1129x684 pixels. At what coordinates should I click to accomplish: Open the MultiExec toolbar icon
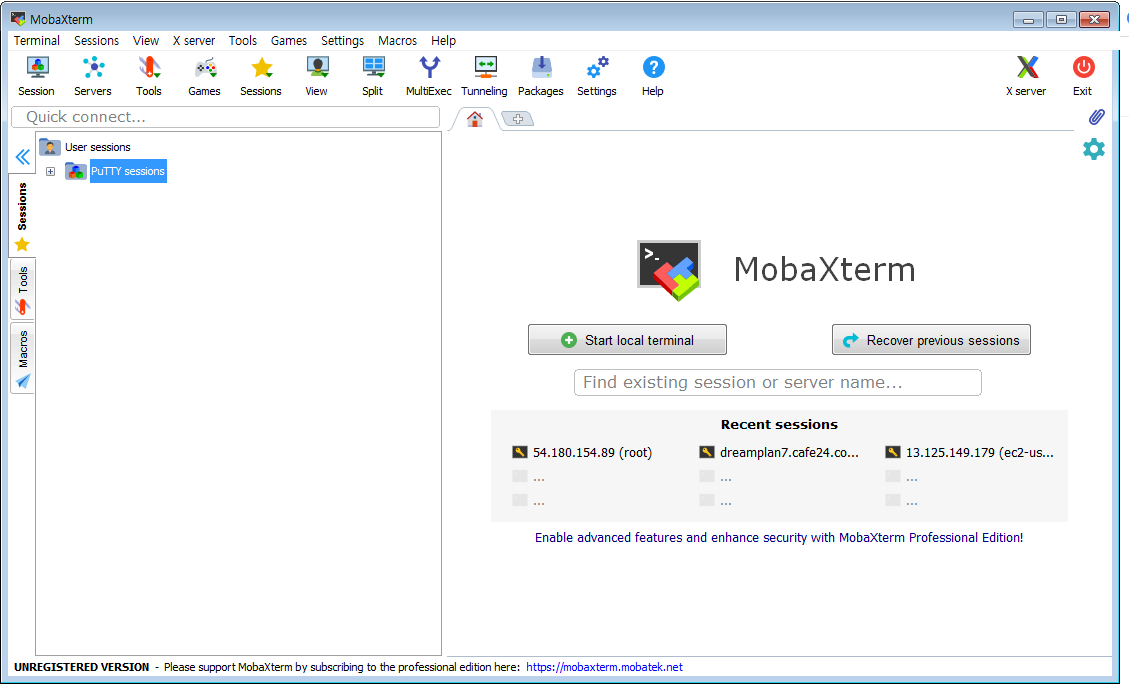429,76
